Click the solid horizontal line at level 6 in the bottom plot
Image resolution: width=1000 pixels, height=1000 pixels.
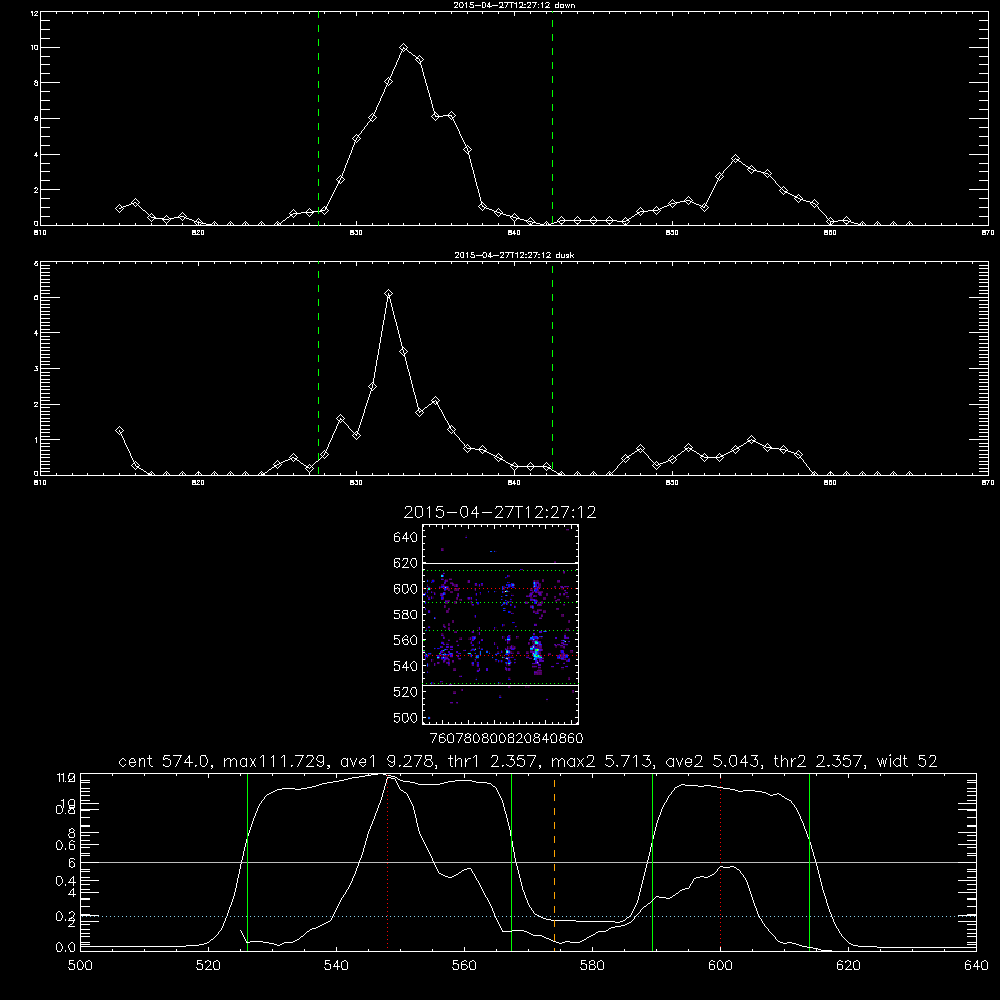coord(528,862)
